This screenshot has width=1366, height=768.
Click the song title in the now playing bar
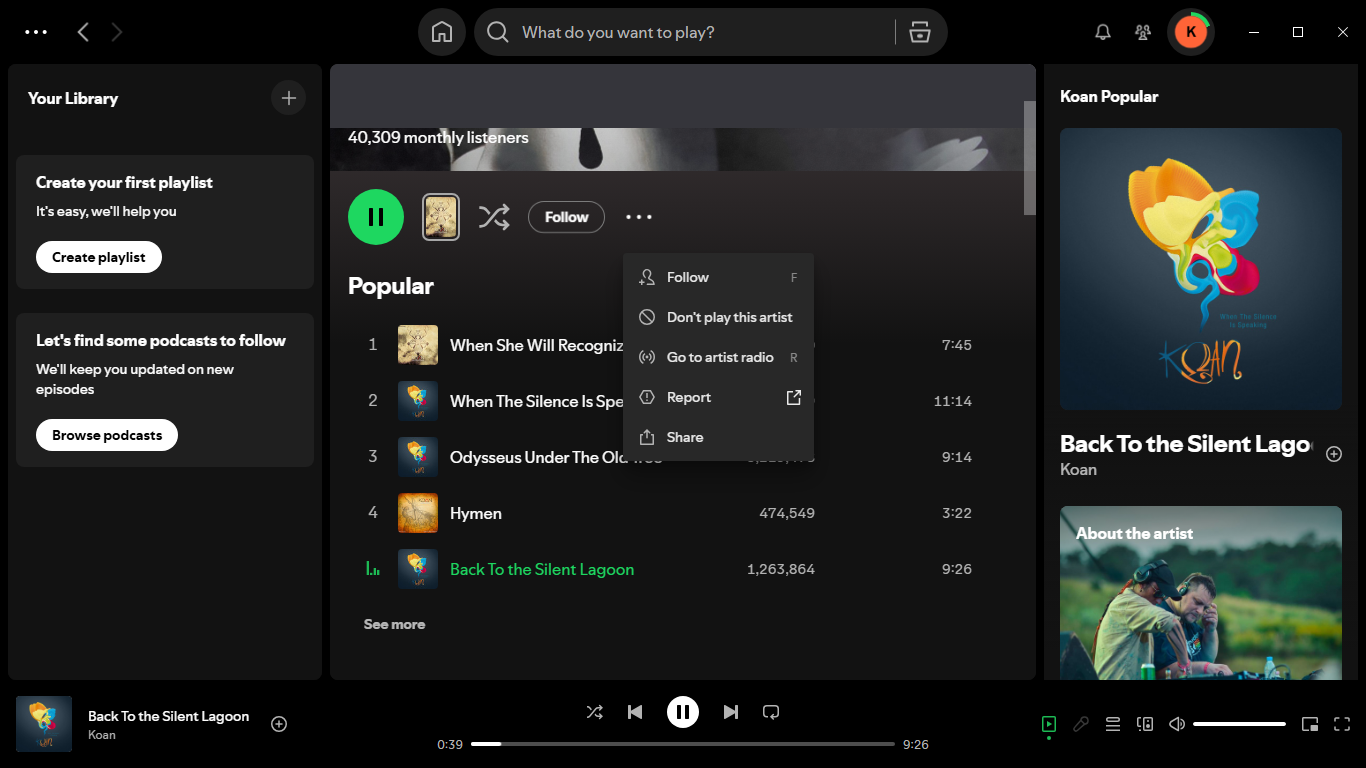[168, 716]
